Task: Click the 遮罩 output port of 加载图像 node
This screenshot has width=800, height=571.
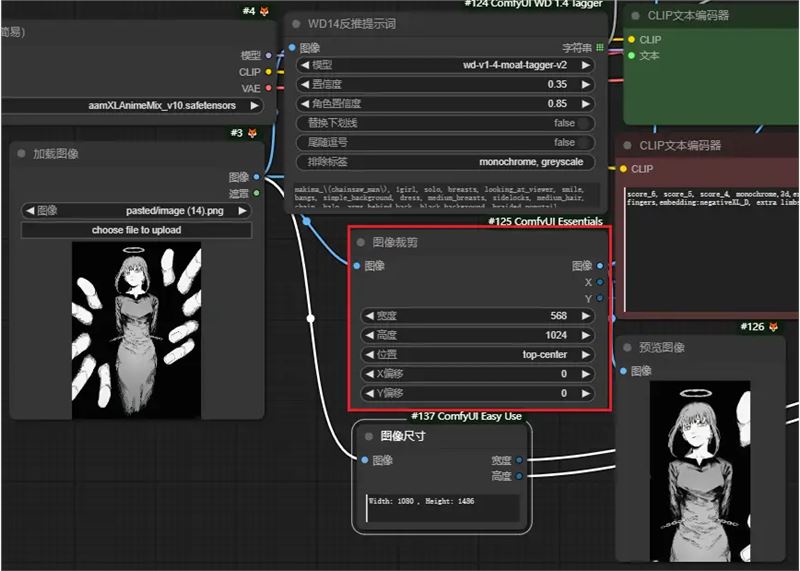Action: (x=257, y=193)
